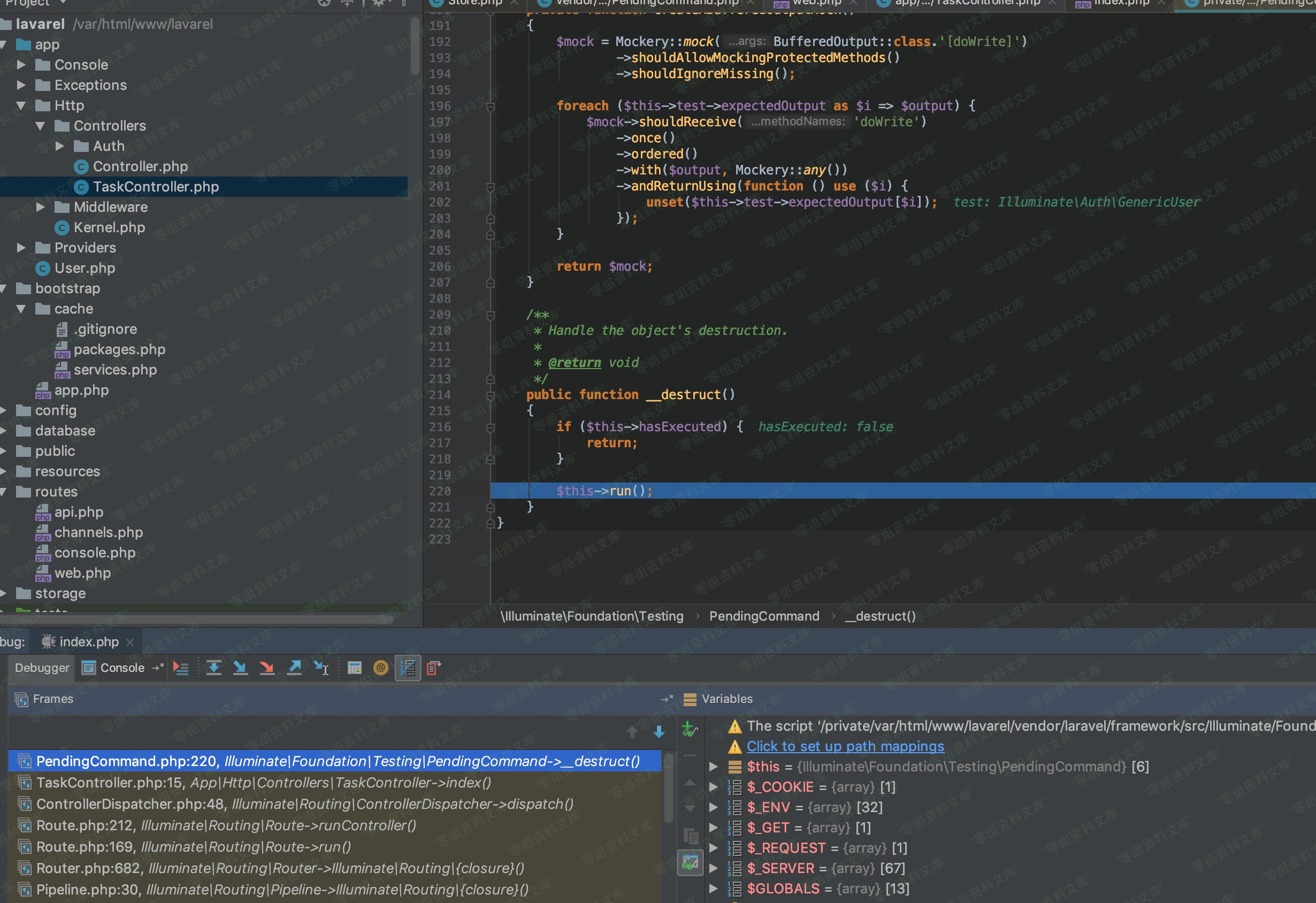Open web.php in routes folder

coord(82,573)
